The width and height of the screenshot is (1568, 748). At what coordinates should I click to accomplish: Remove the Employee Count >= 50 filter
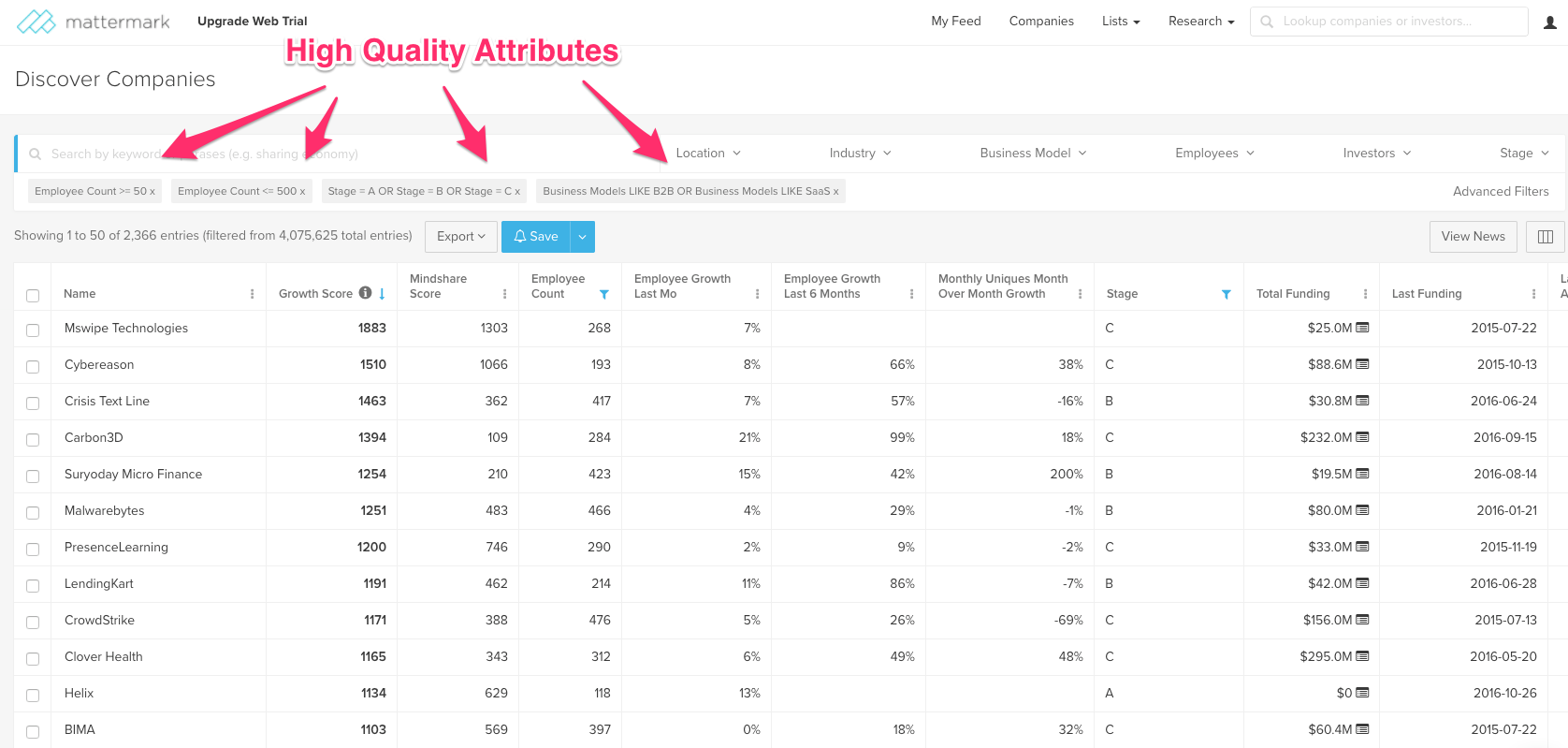pyautogui.click(x=152, y=192)
